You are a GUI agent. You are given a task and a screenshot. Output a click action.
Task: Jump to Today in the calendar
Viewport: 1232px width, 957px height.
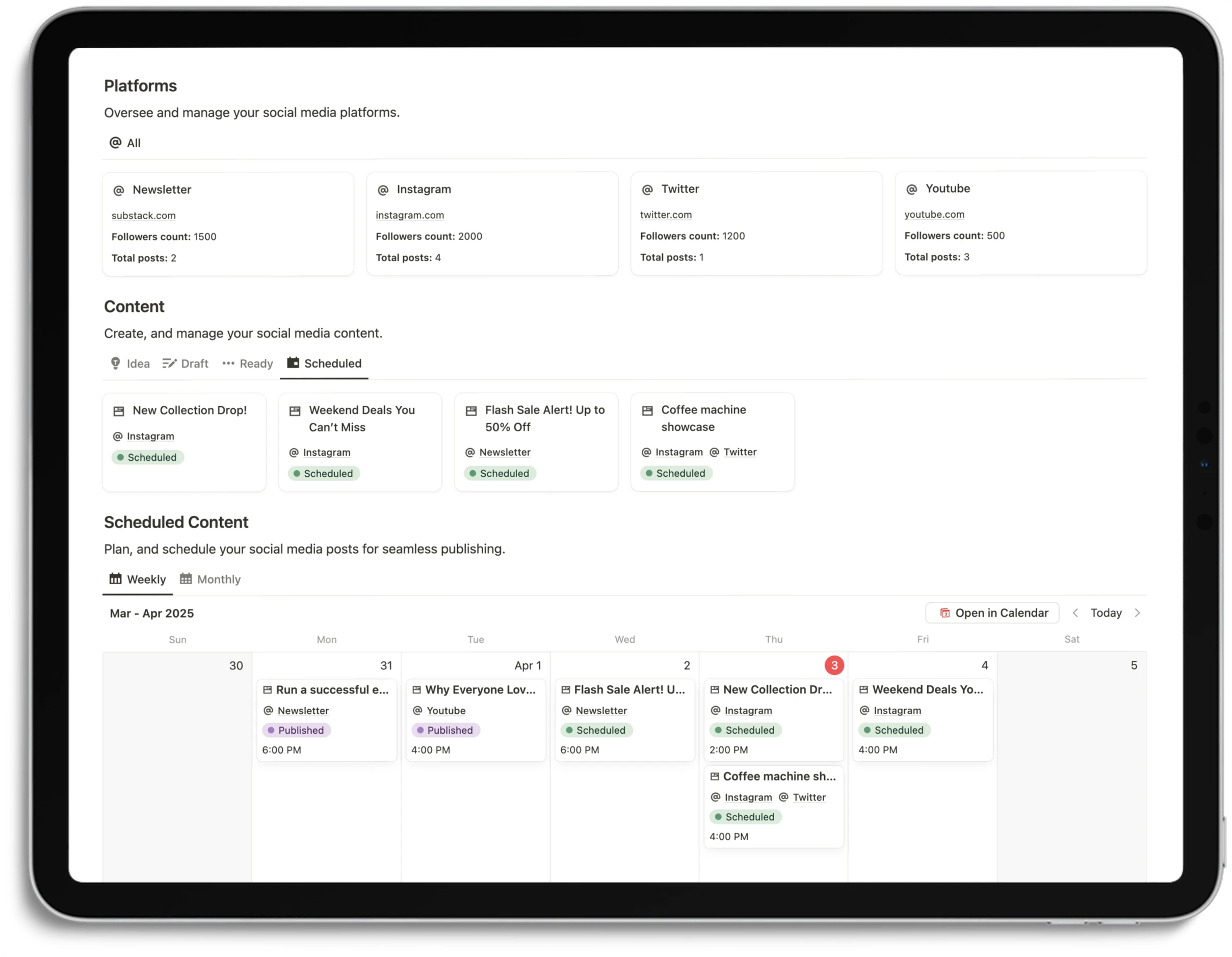click(x=1106, y=613)
